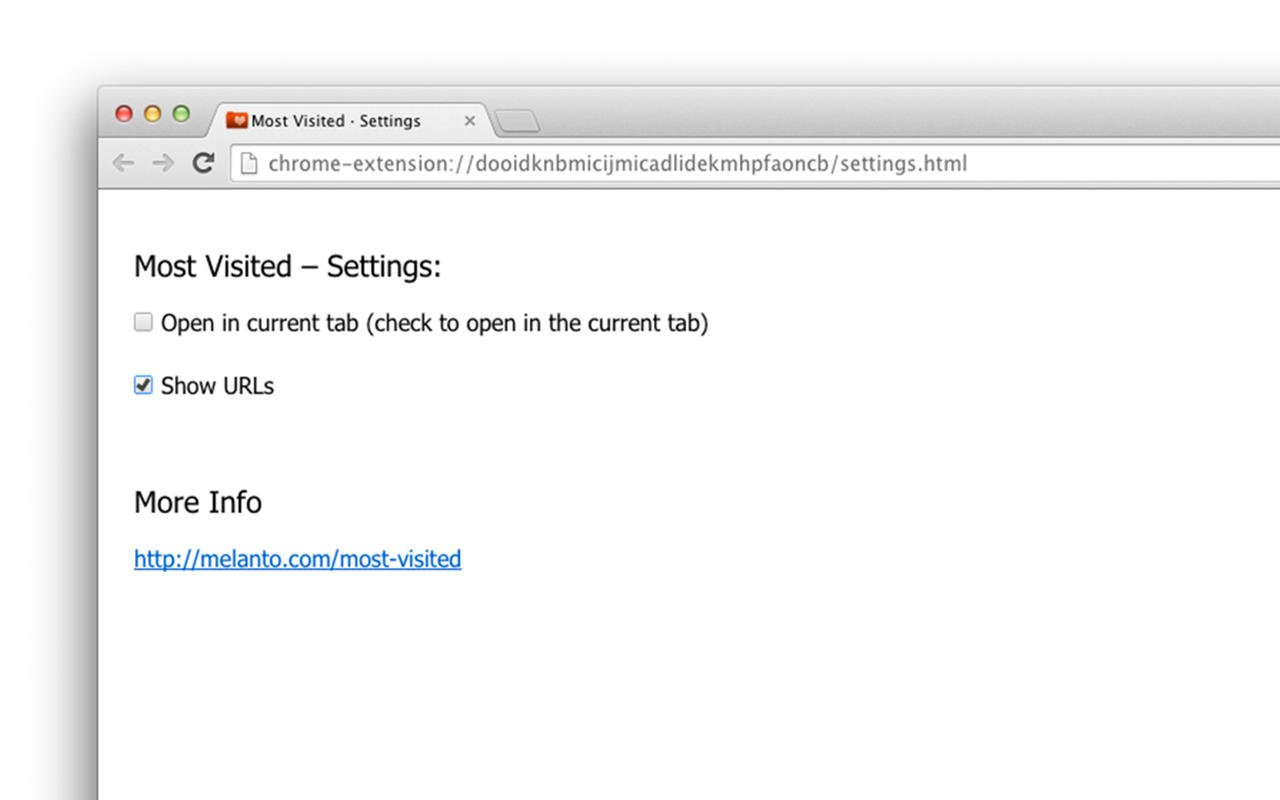Screen dimensions: 1280x800
Task: Click settings.html text in the URL
Action: click(903, 163)
